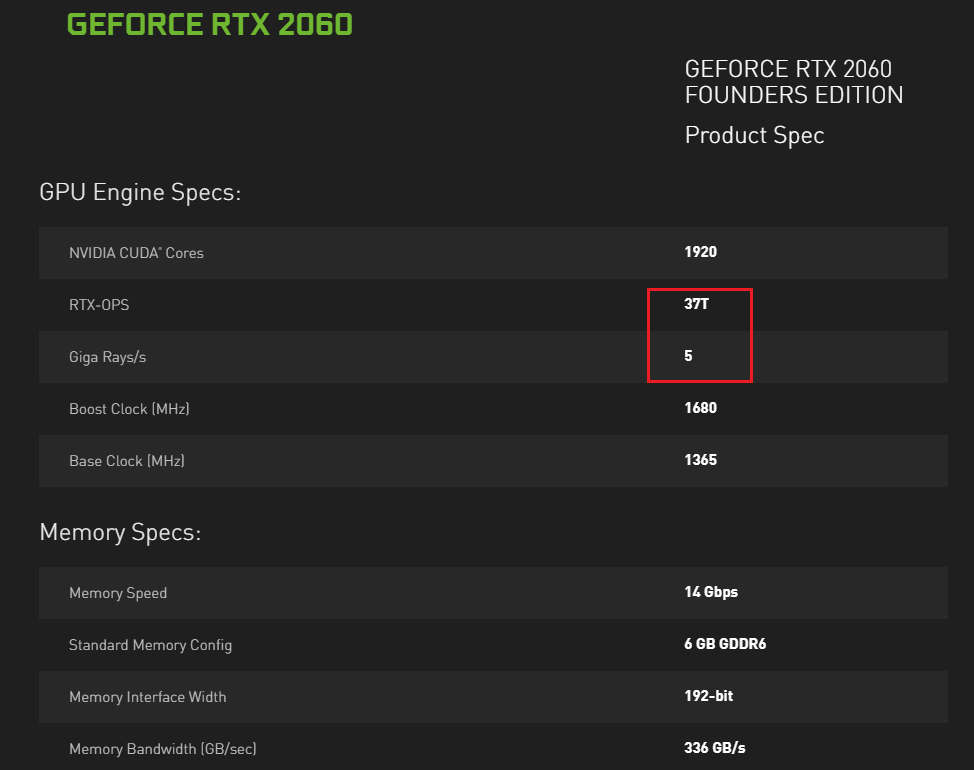Click the RTX-OPS row label

(99, 305)
